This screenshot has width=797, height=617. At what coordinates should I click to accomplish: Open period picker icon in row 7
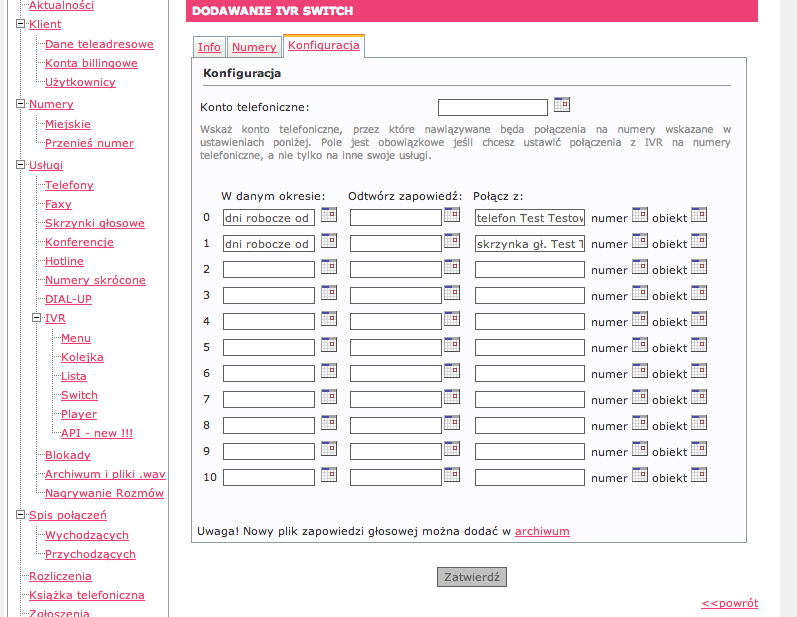tap(329, 396)
